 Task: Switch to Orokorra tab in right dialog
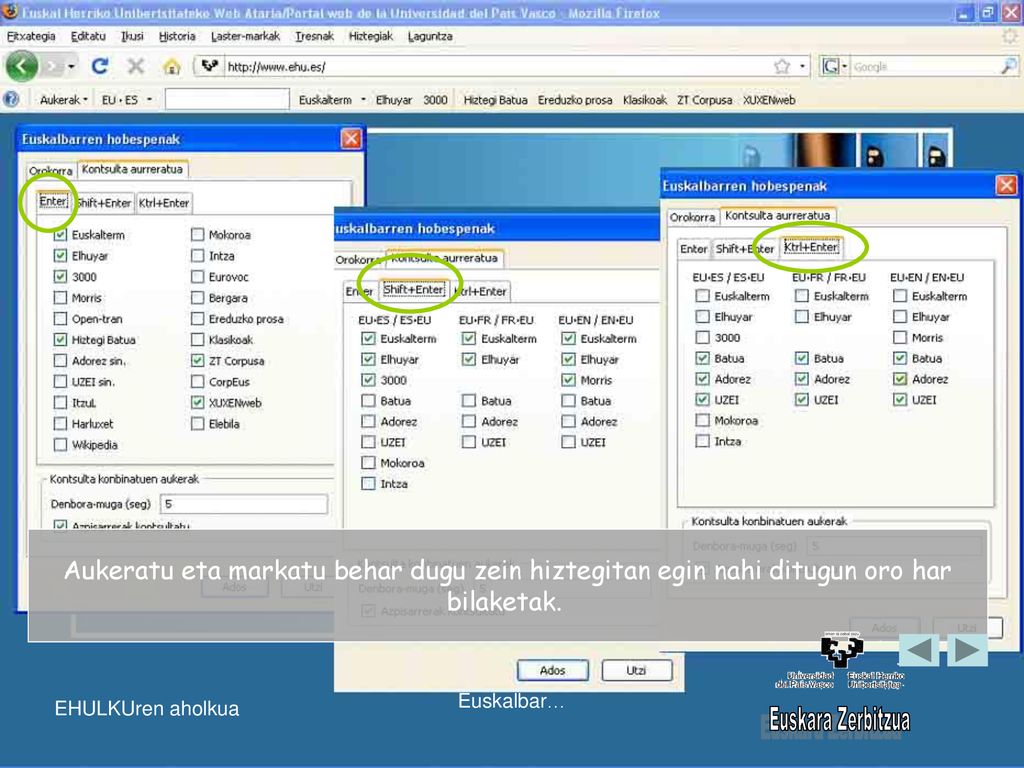tap(692, 217)
